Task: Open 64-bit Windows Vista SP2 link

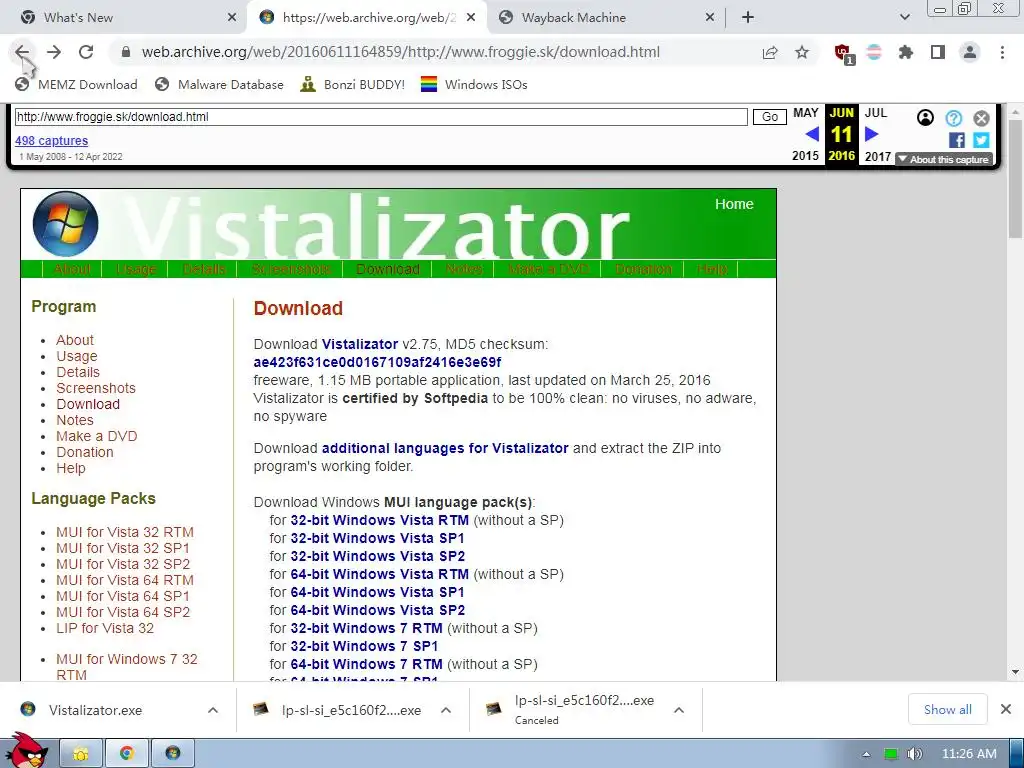Action: (377, 610)
